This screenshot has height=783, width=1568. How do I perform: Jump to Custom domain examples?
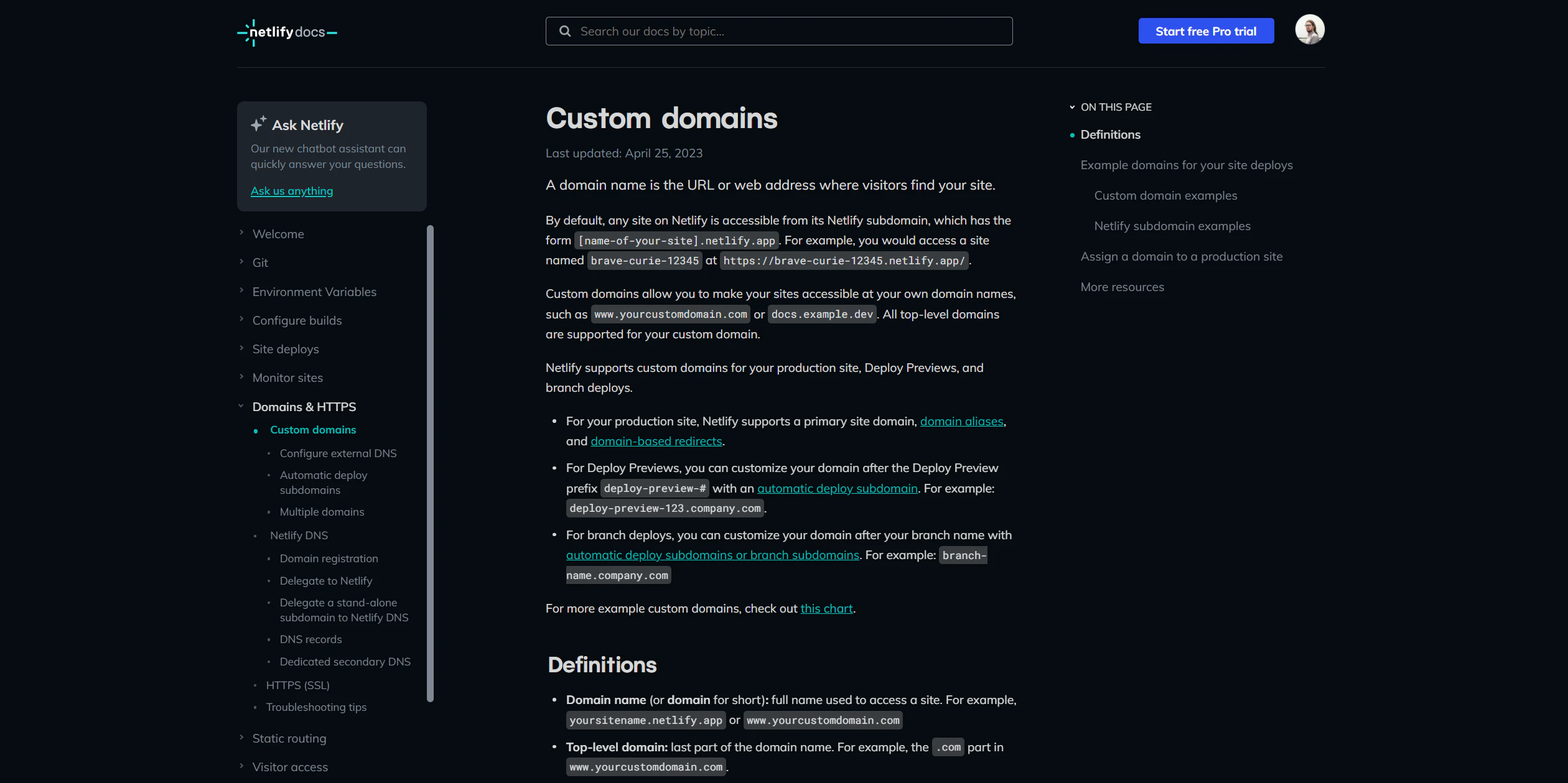tap(1165, 195)
